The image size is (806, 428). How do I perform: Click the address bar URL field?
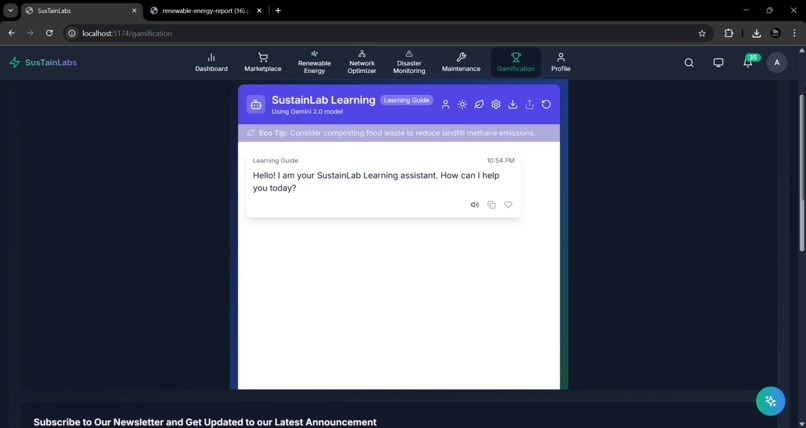(x=389, y=33)
